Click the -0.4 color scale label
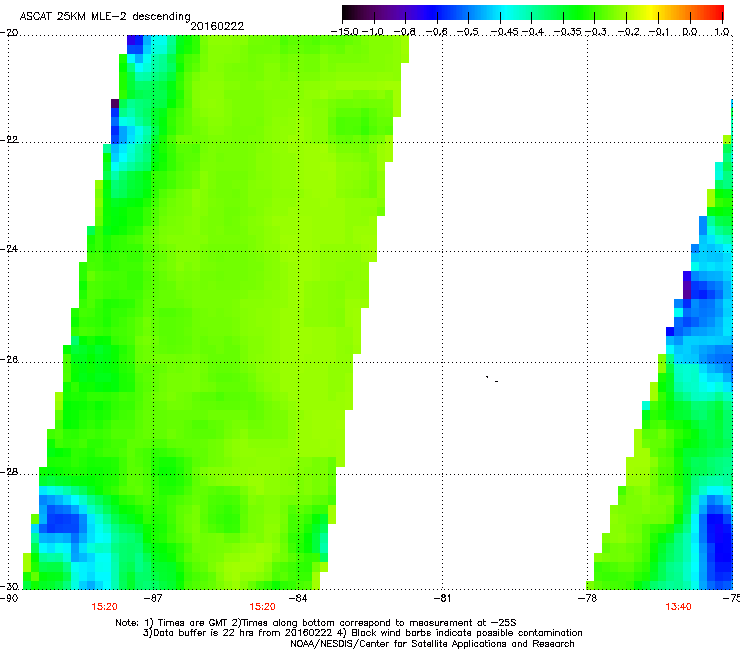This screenshot has width=740, height=650. (x=532, y=32)
